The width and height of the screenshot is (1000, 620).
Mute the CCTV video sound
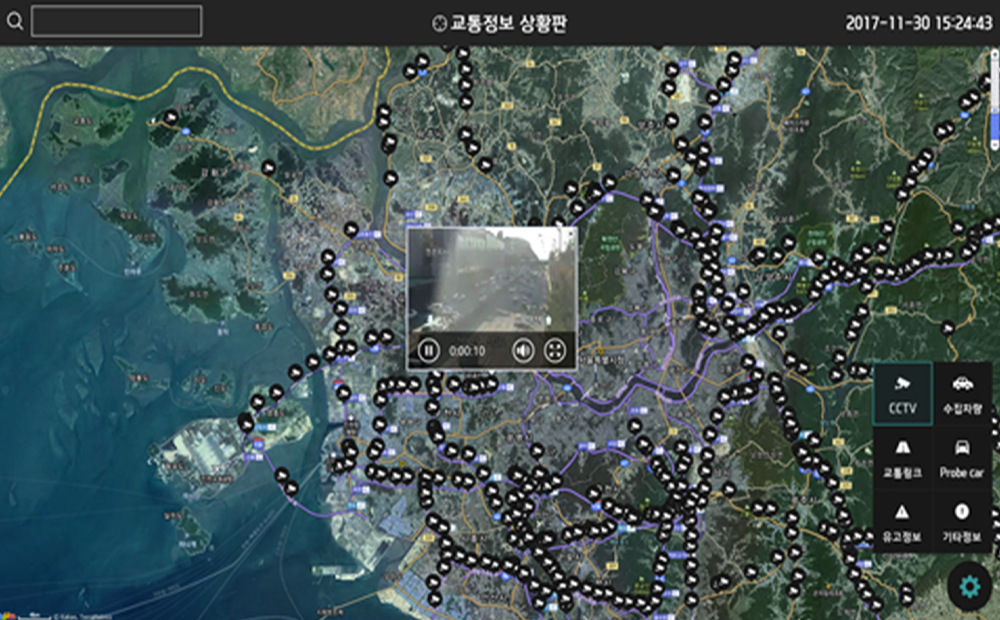[522, 350]
